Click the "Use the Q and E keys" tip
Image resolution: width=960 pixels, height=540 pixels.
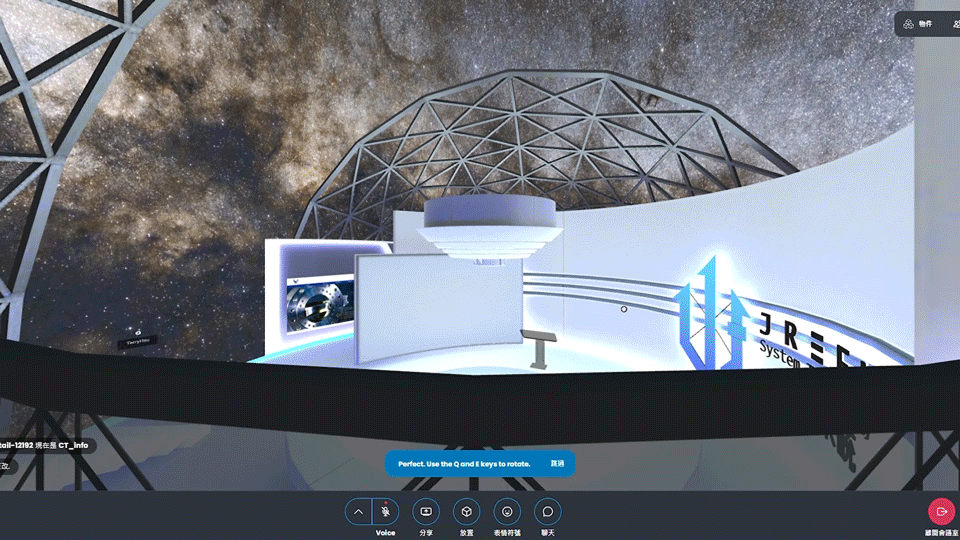[x=464, y=464]
